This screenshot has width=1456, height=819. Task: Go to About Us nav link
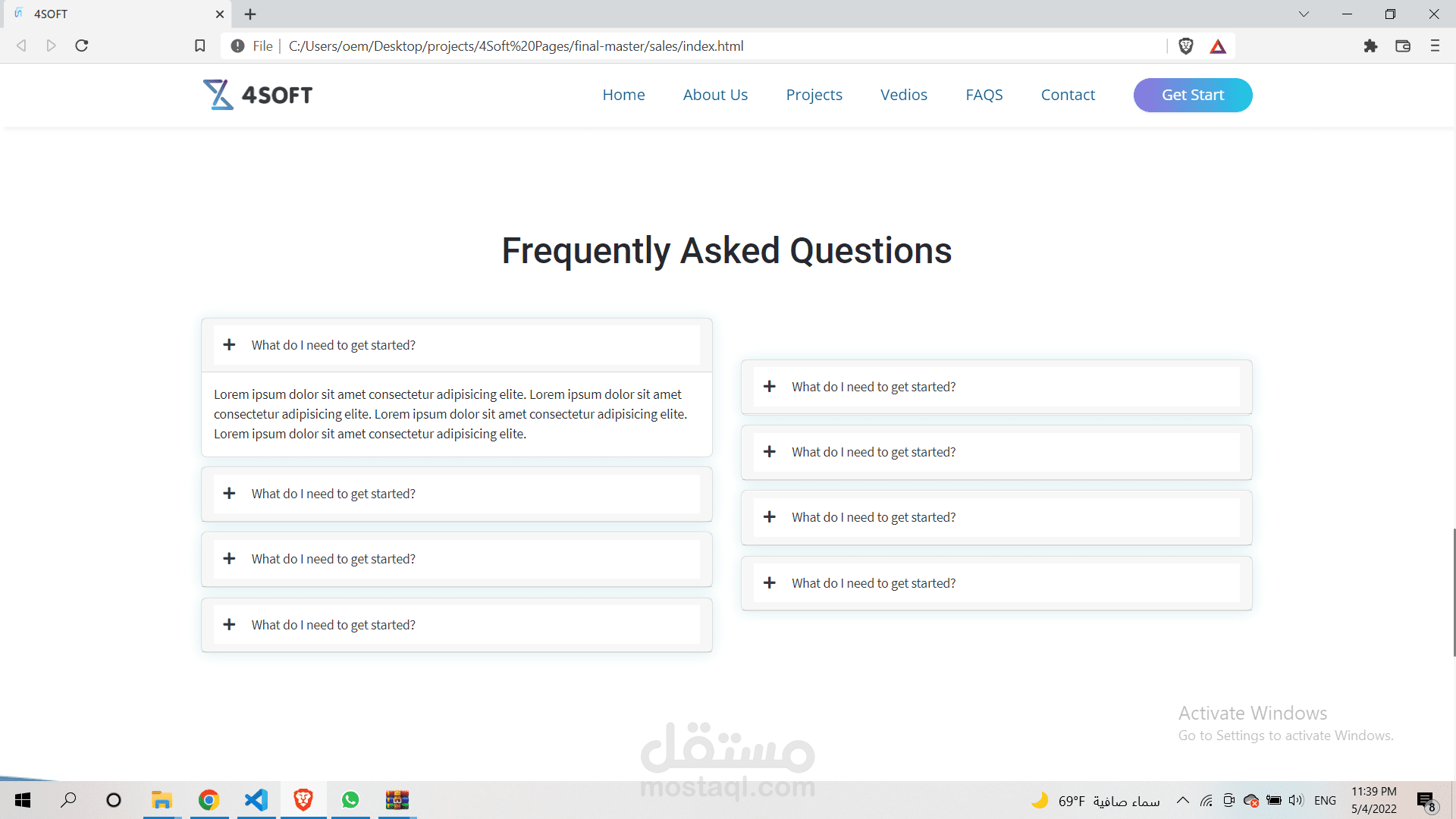(x=715, y=95)
